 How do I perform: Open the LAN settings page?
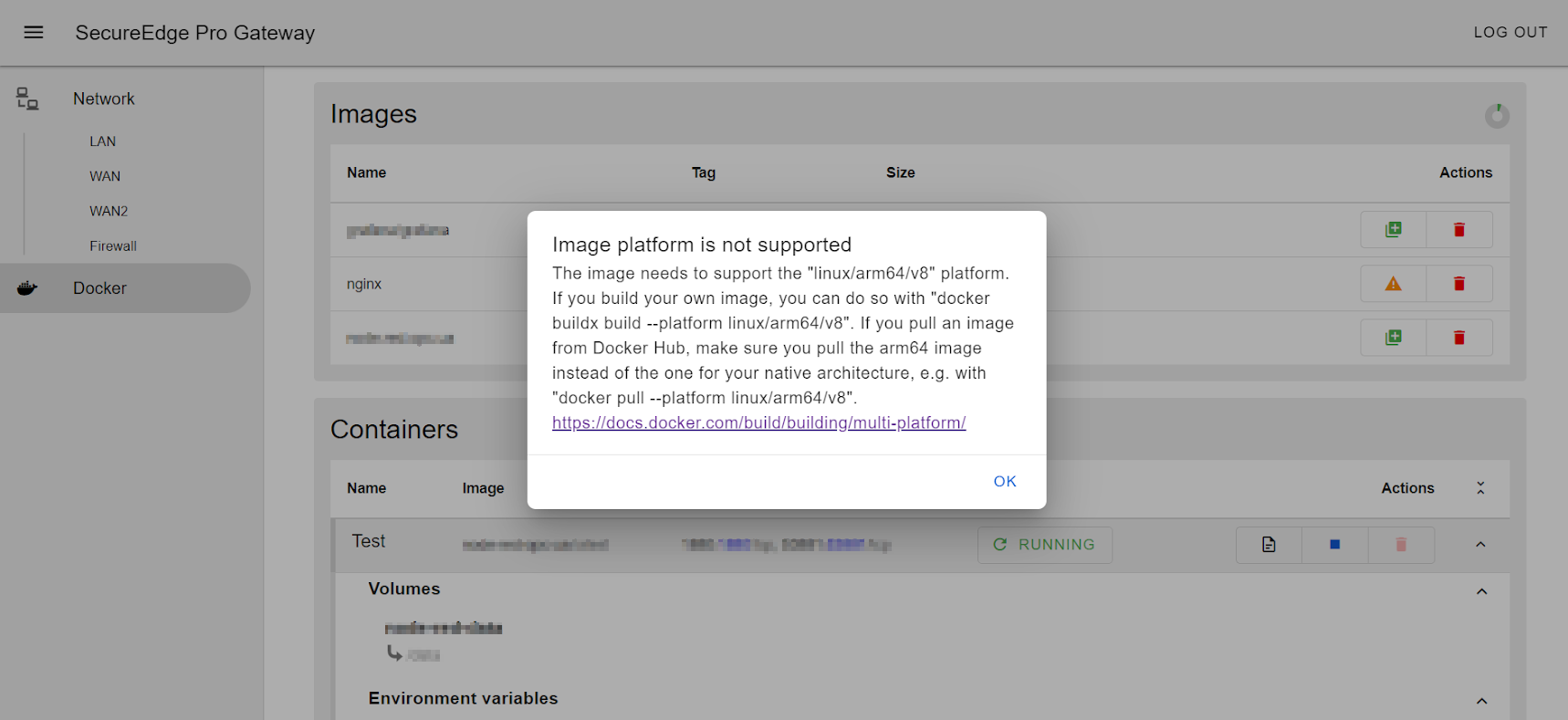click(103, 141)
